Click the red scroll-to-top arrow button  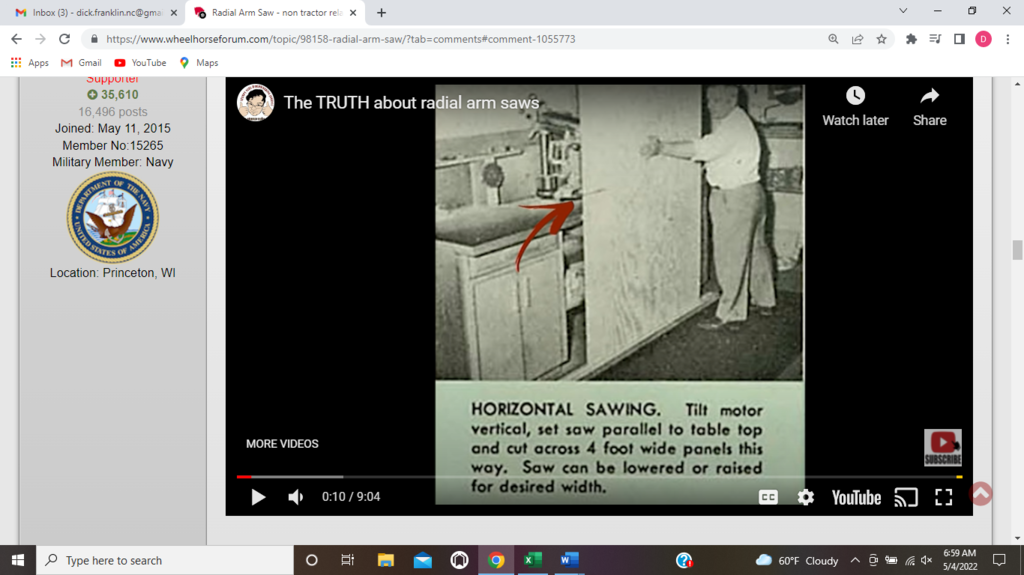click(981, 493)
